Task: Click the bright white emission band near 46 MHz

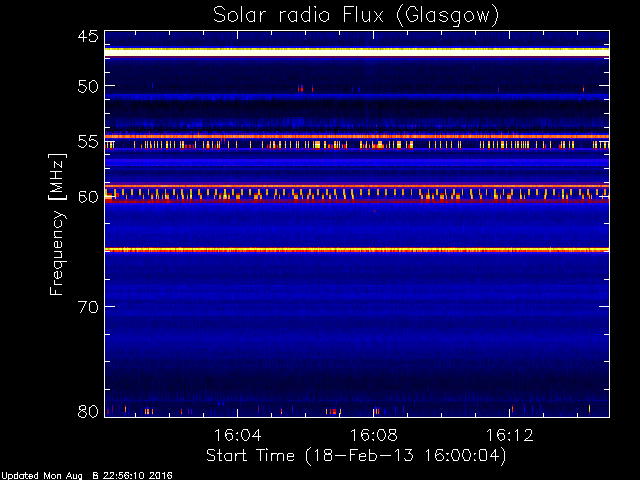Action: click(x=357, y=52)
